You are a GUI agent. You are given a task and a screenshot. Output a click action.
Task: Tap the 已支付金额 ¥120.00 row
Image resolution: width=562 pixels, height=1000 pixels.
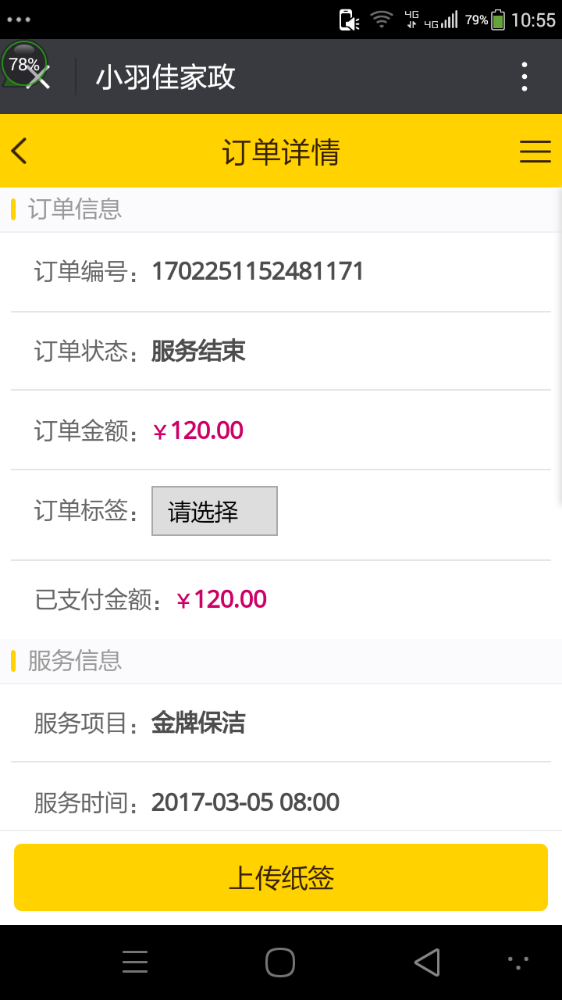[x=281, y=599]
